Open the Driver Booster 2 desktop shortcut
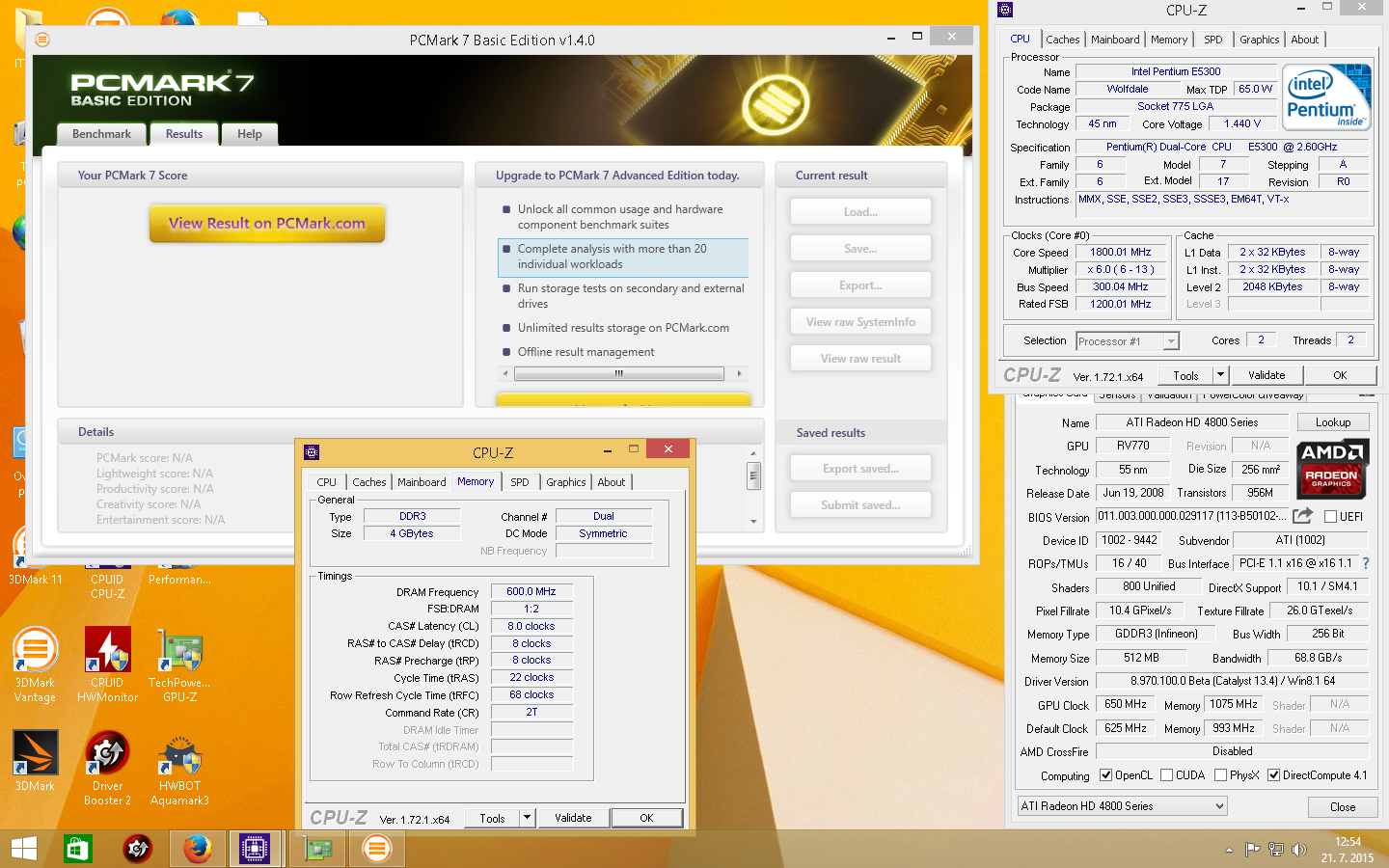 coord(107,769)
